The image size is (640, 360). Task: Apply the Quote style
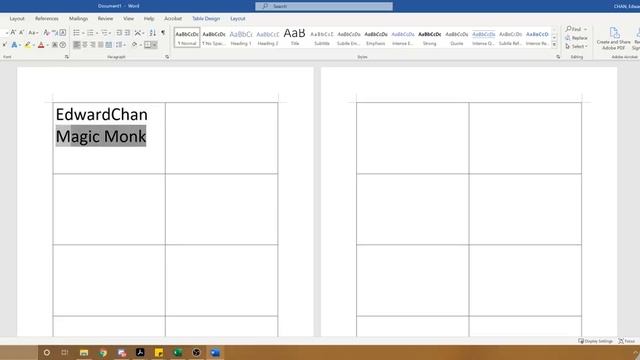456,38
